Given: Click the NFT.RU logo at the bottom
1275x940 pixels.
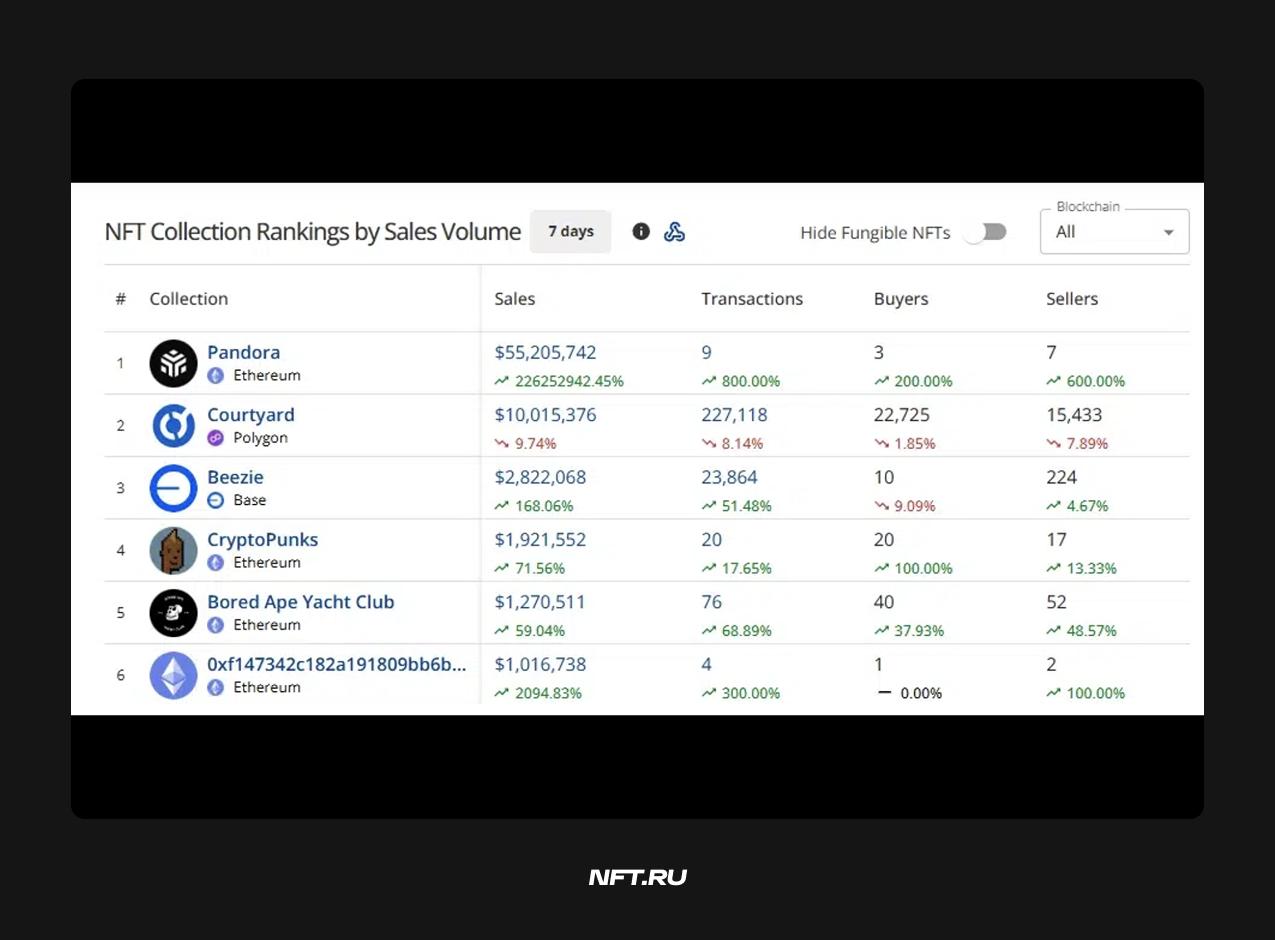Looking at the screenshot, I should coord(638,878).
